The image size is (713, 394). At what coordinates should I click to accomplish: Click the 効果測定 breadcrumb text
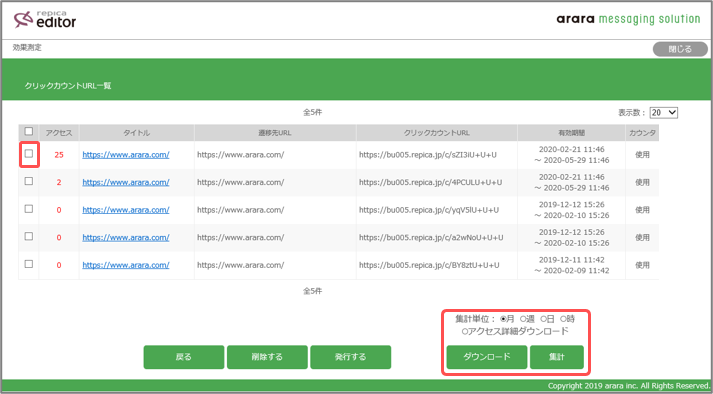pos(27,47)
